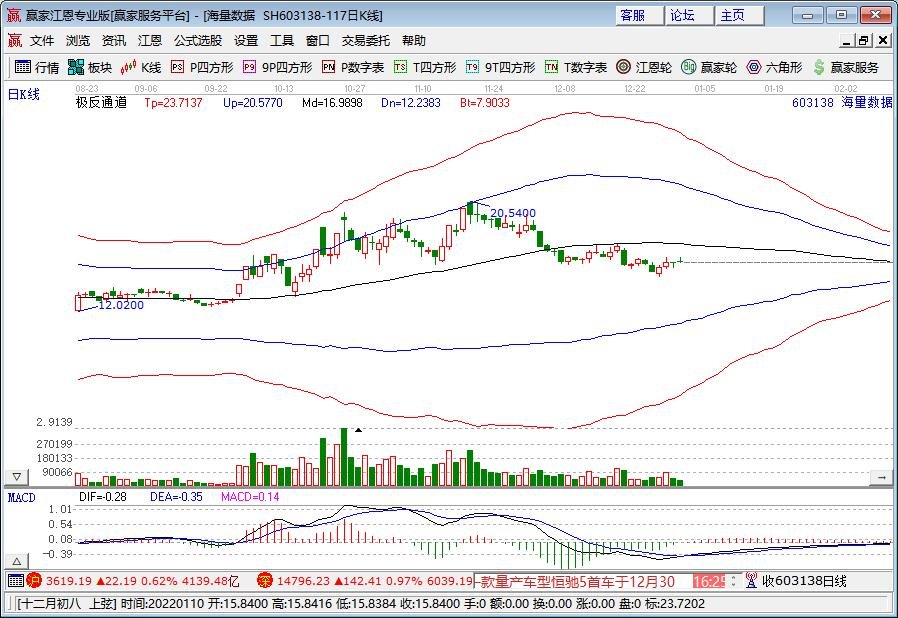Open the 江恩轮 Gann wheel tool

[x=644, y=68]
